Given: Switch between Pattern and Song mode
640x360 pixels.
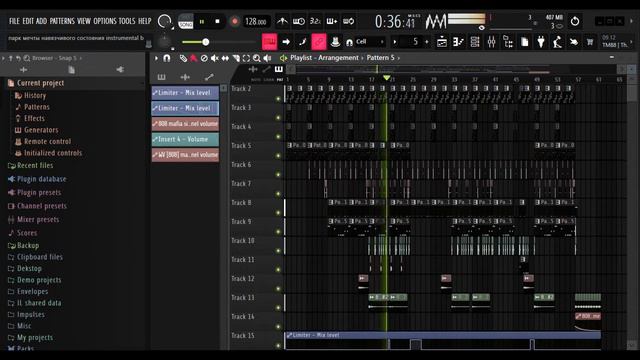Looking at the screenshot, I should (186, 21).
